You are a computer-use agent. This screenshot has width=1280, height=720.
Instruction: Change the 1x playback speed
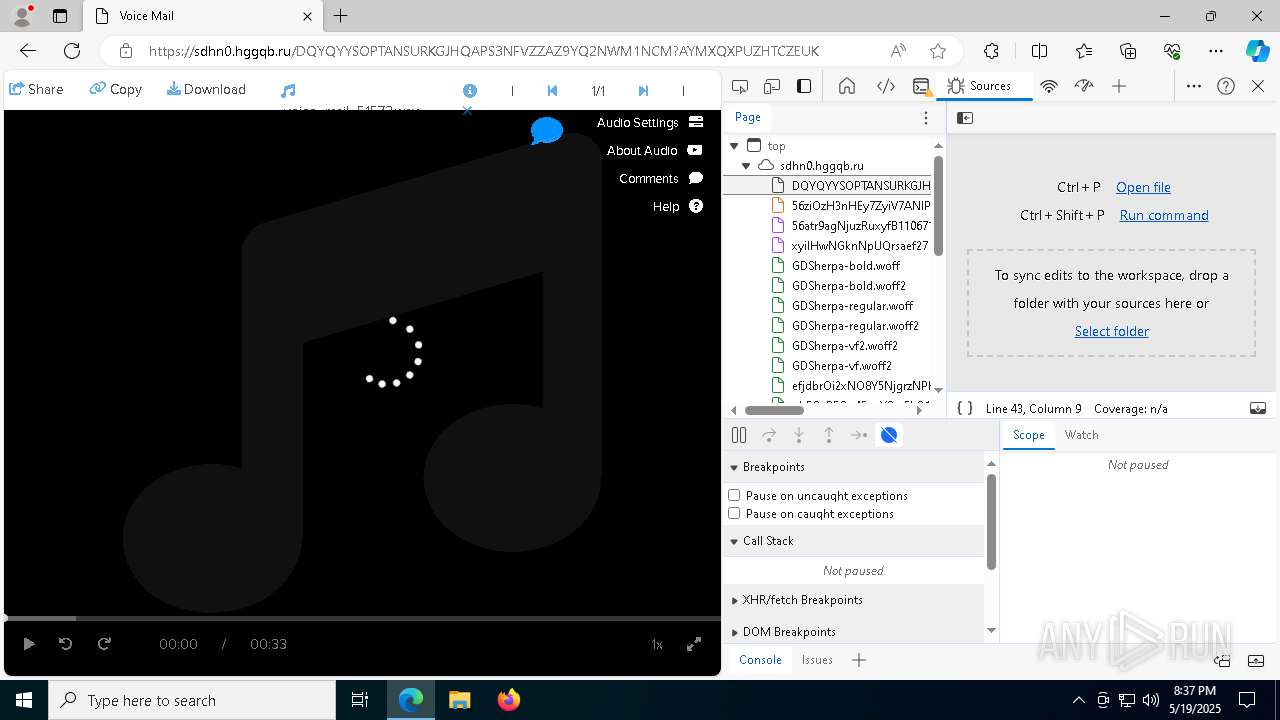point(657,645)
